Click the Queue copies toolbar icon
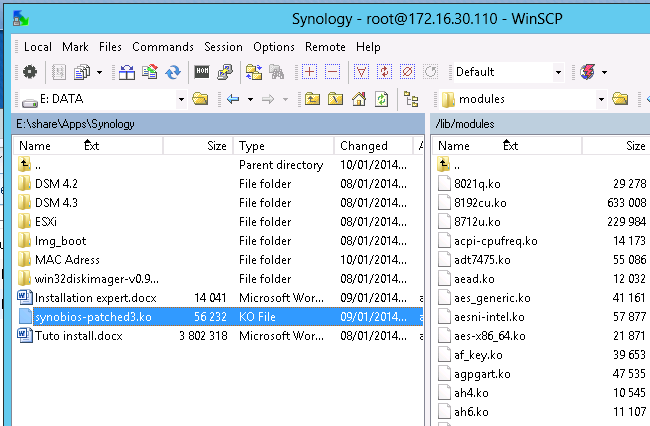 pyautogui.click(x=82, y=72)
